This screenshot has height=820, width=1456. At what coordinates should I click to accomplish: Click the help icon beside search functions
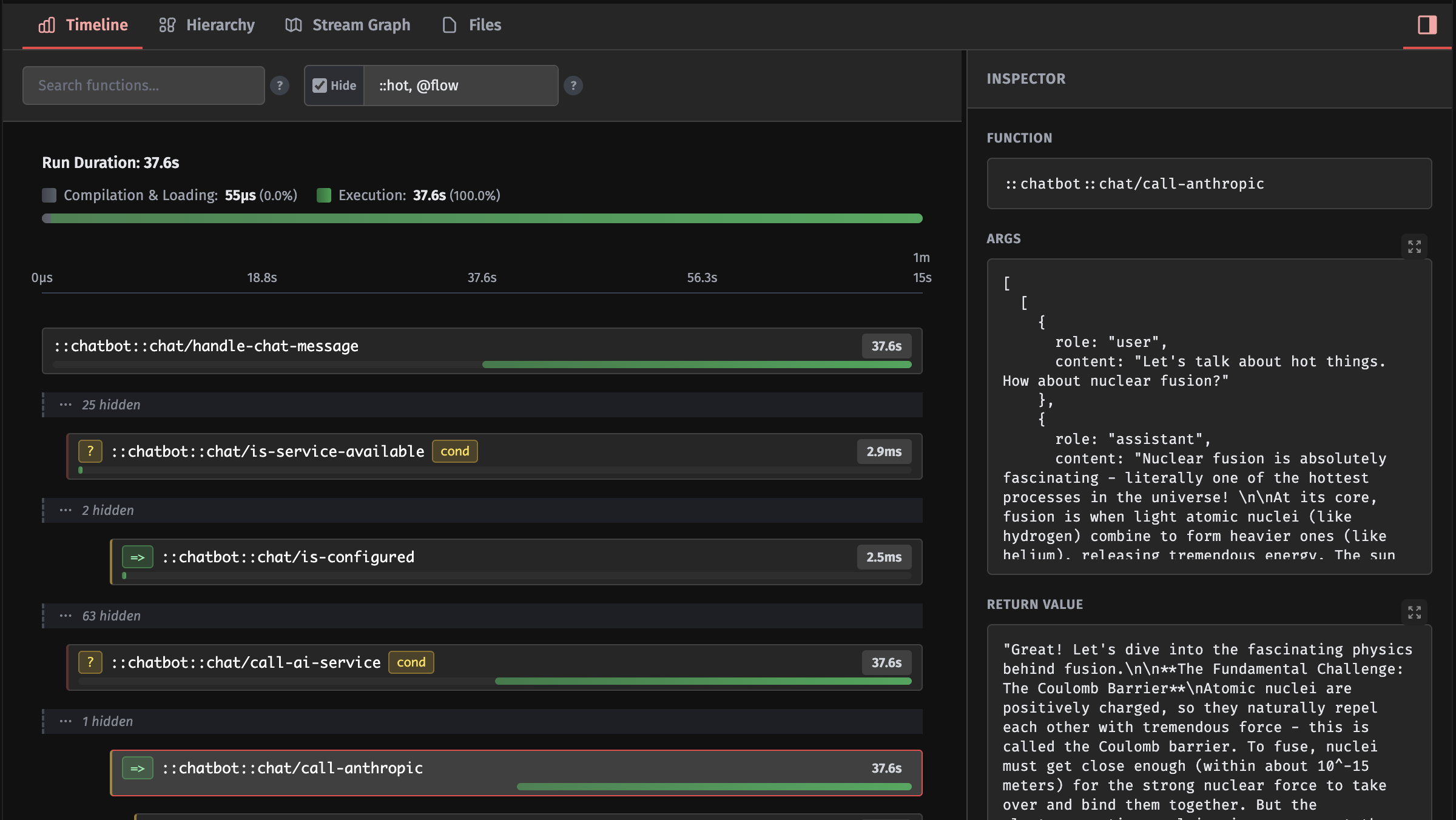[280, 86]
